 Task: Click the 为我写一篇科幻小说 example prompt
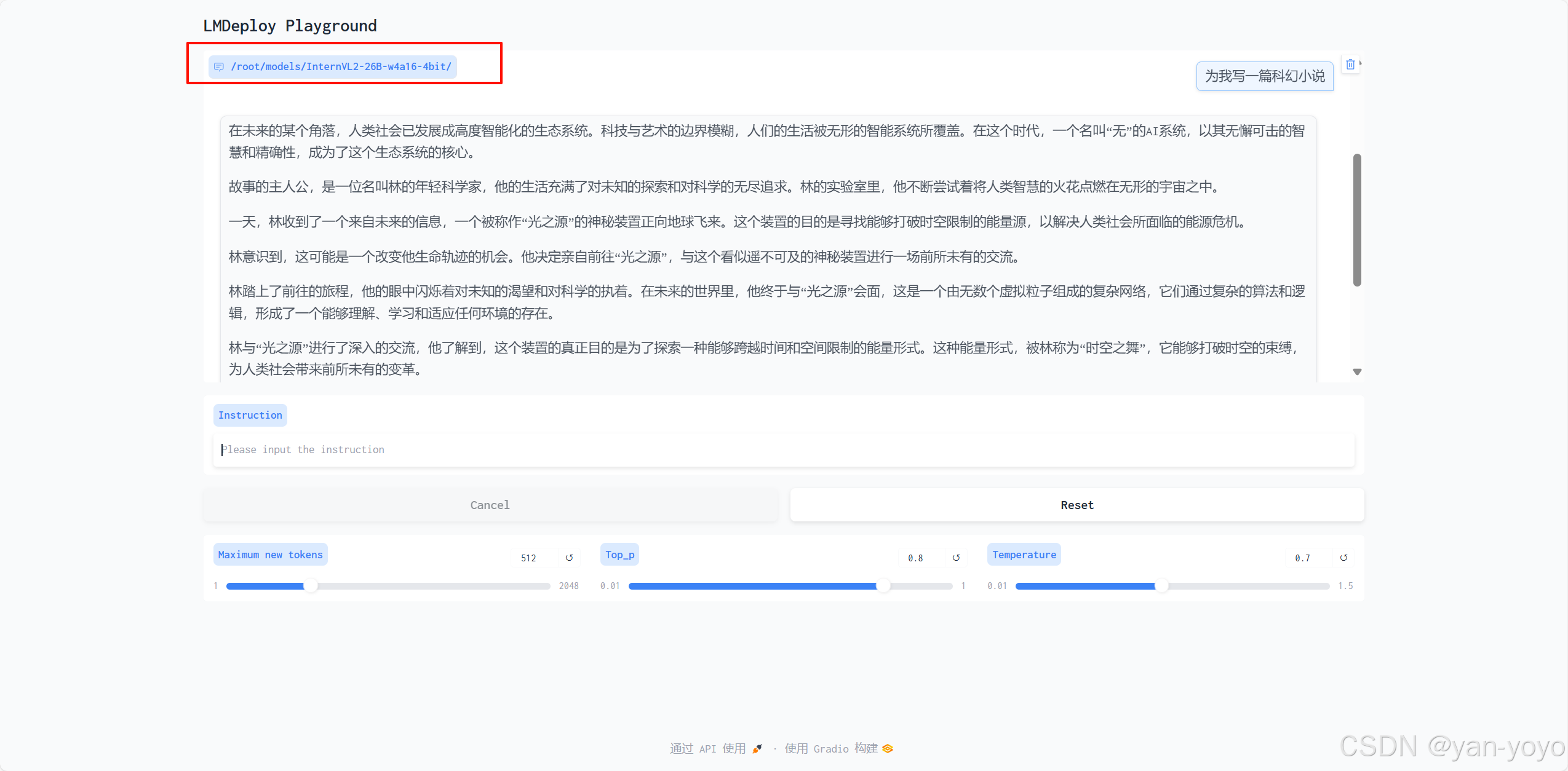click(x=1264, y=76)
